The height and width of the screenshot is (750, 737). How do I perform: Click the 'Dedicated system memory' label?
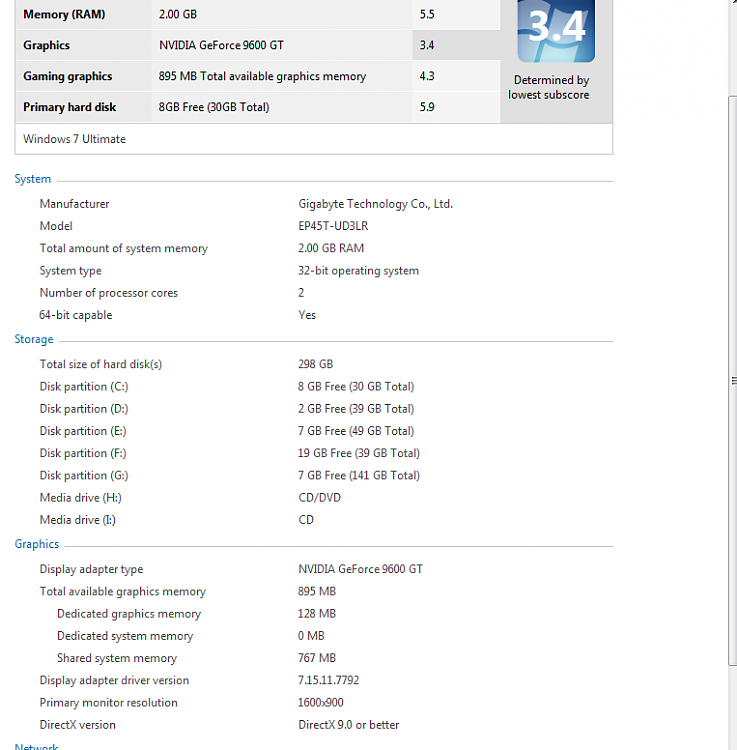[125, 636]
